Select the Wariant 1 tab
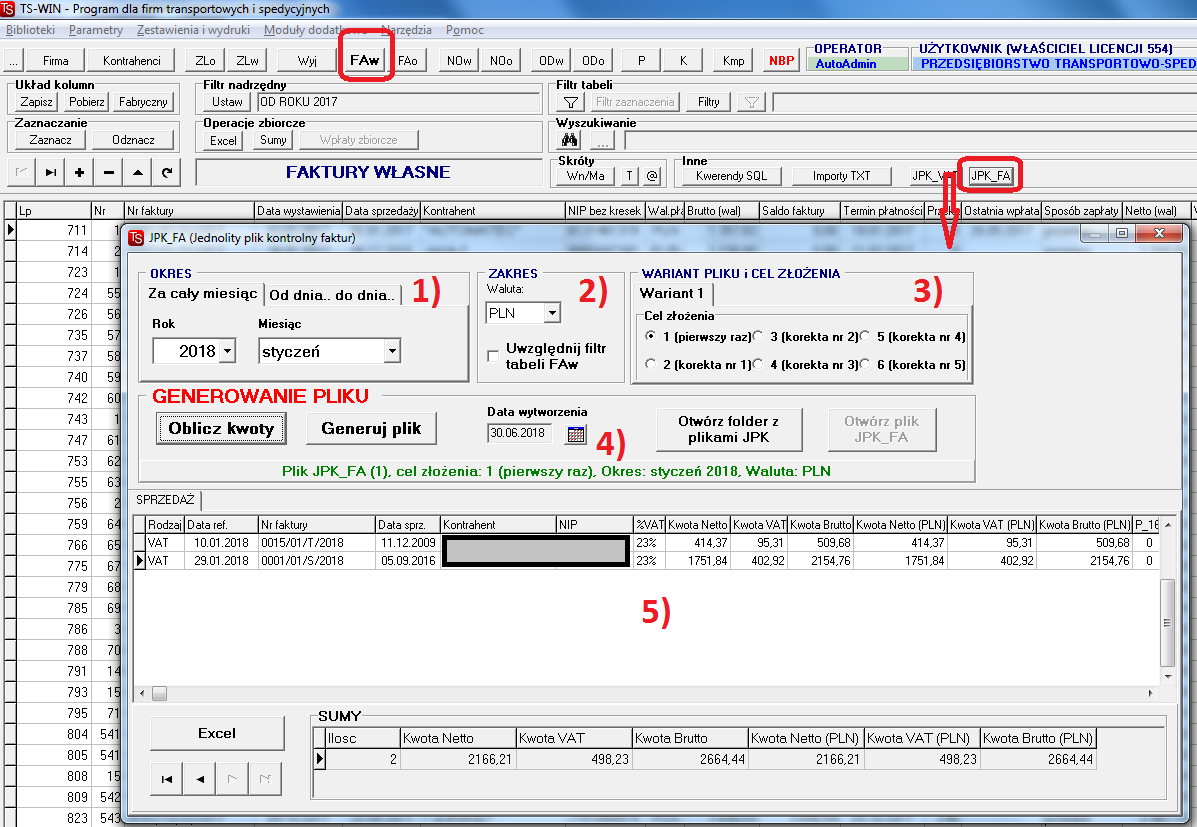 [x=672, y=293]
